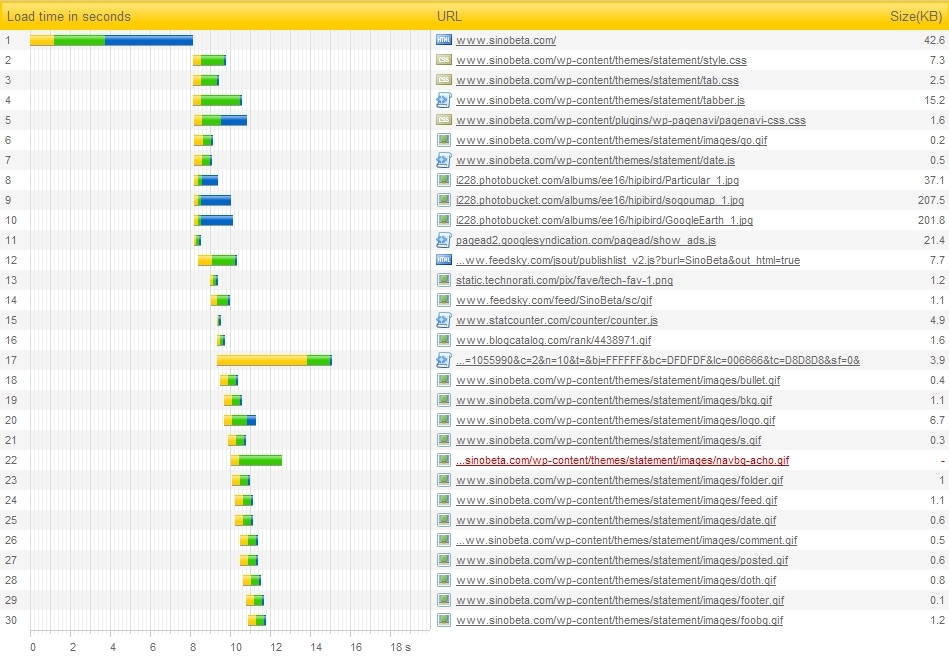This screenshot has width=949, height=659.
Task: Click row number 30
Action: (11, 619)
